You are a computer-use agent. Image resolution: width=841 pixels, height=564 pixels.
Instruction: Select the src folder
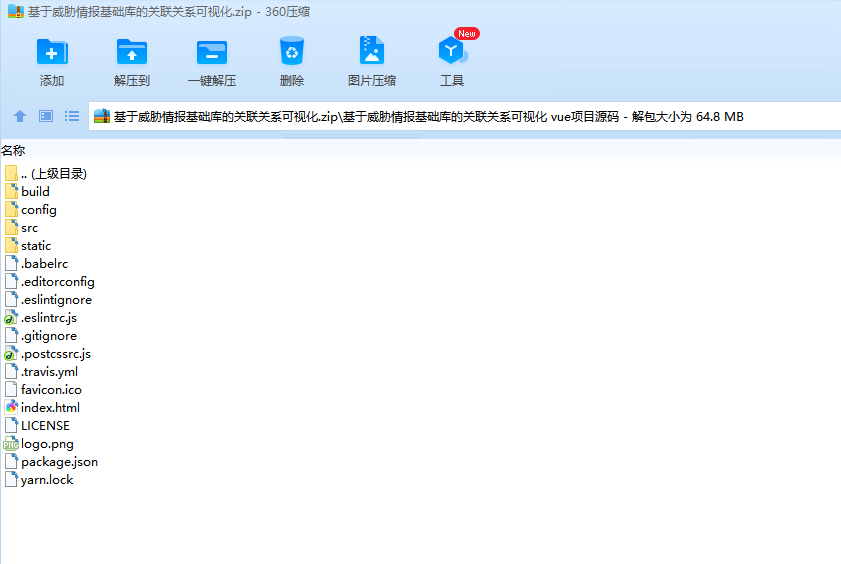21,228
